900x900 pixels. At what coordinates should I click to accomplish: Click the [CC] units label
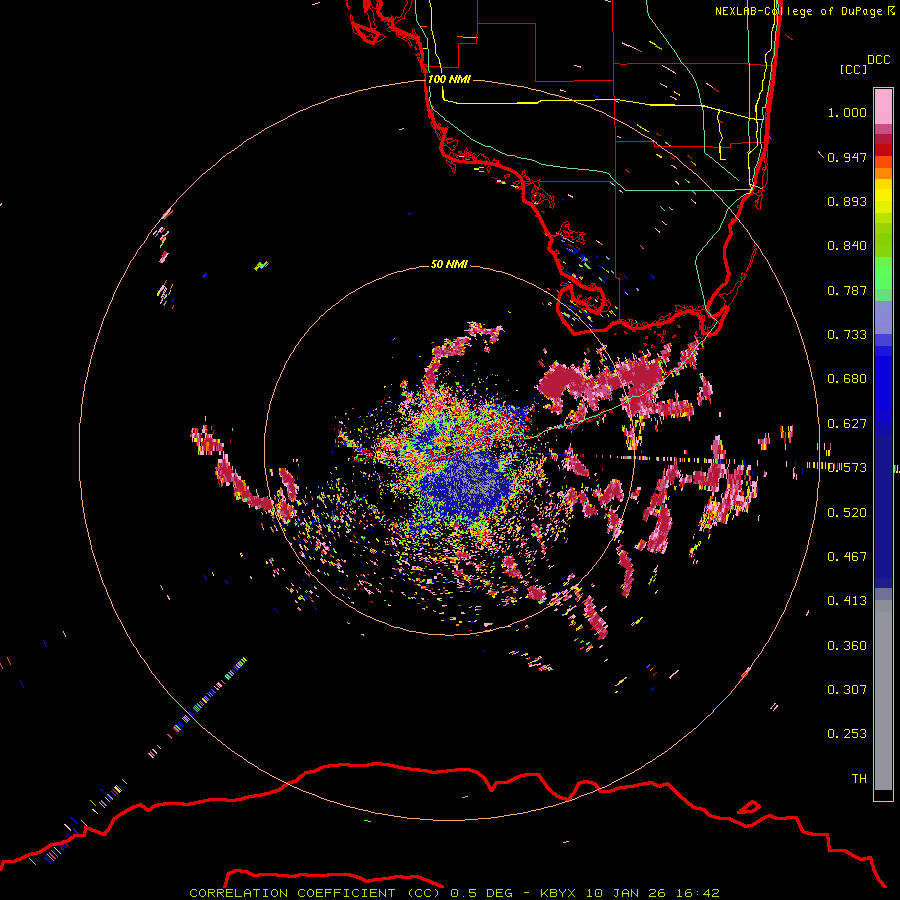tap(853, 69)
